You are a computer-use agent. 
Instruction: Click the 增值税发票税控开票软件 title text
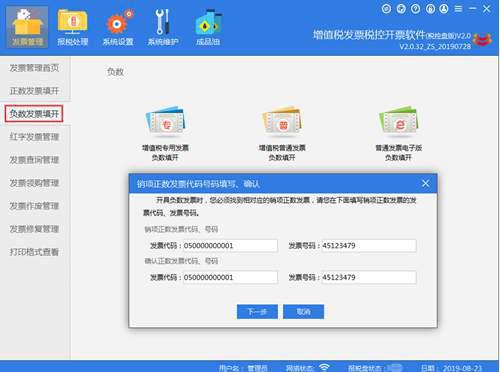(369, 35)
